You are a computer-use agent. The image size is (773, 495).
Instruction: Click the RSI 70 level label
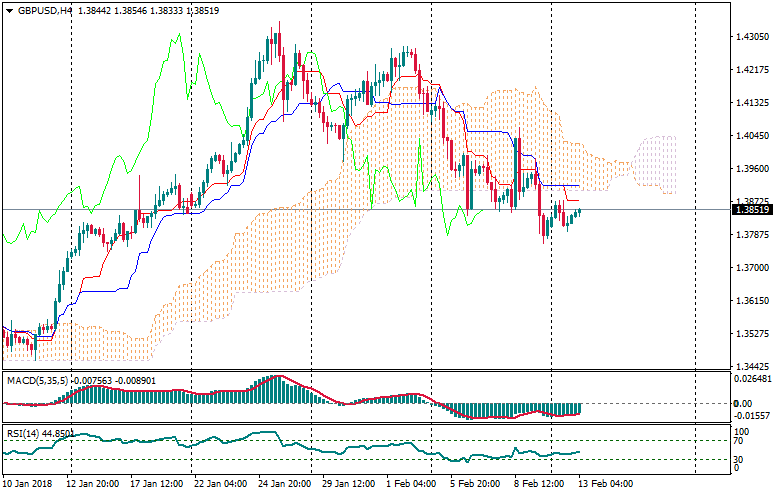[x=739, y=440]
